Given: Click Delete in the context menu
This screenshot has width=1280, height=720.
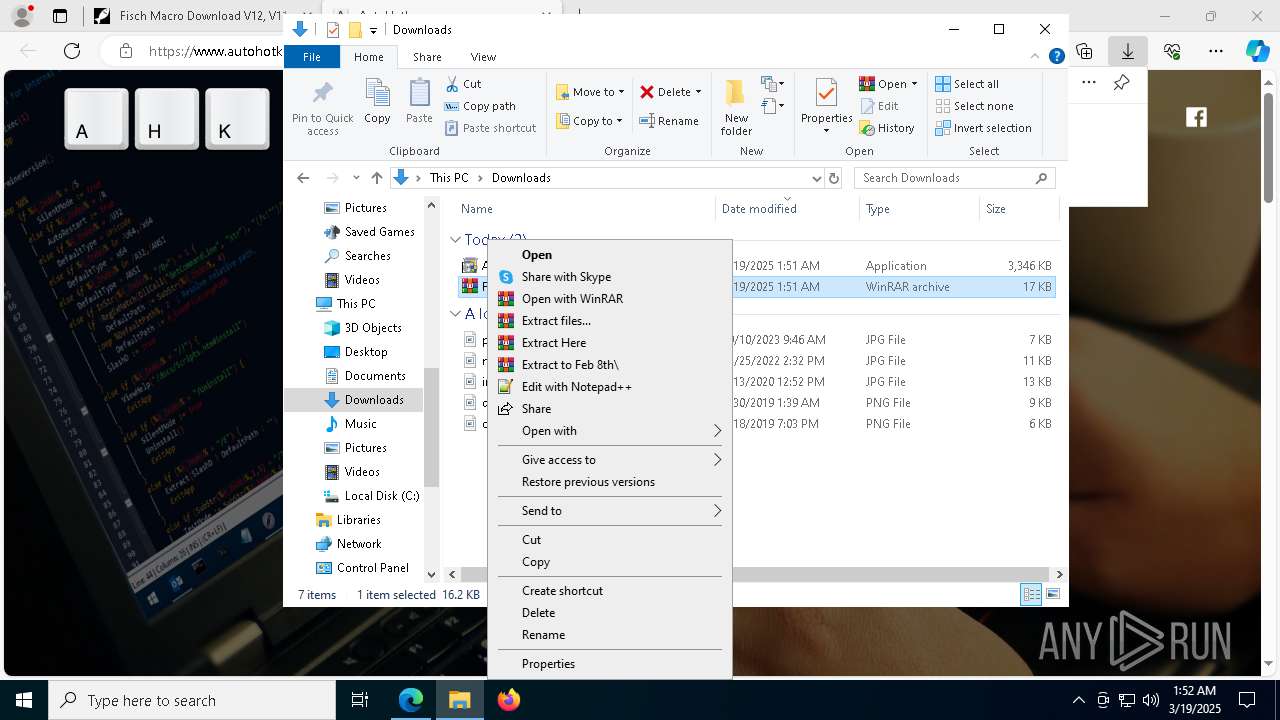Looking at the screenshot, I should click(610, 613).
